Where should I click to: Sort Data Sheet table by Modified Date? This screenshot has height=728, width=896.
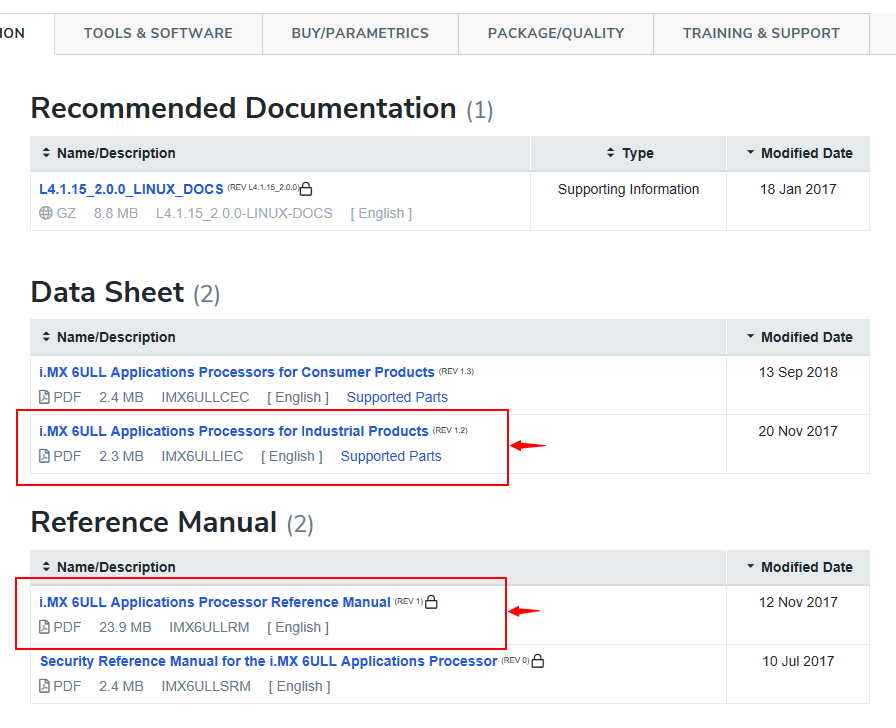[799, 337]
